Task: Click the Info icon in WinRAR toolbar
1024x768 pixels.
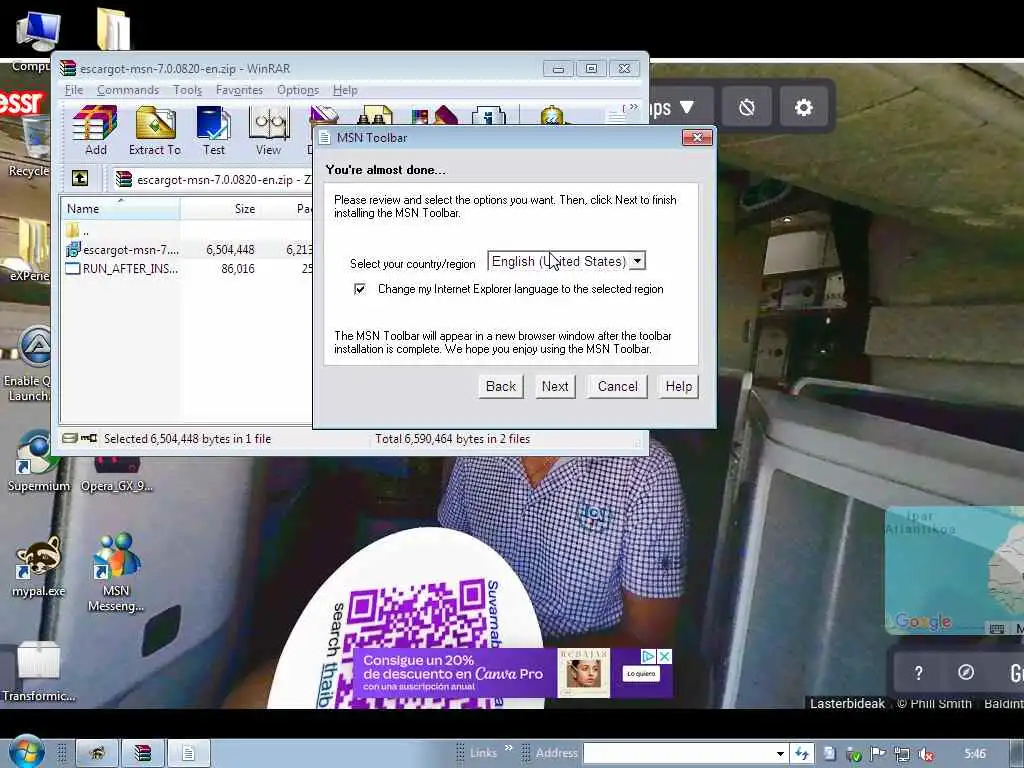Action: (x=488, y=116)
